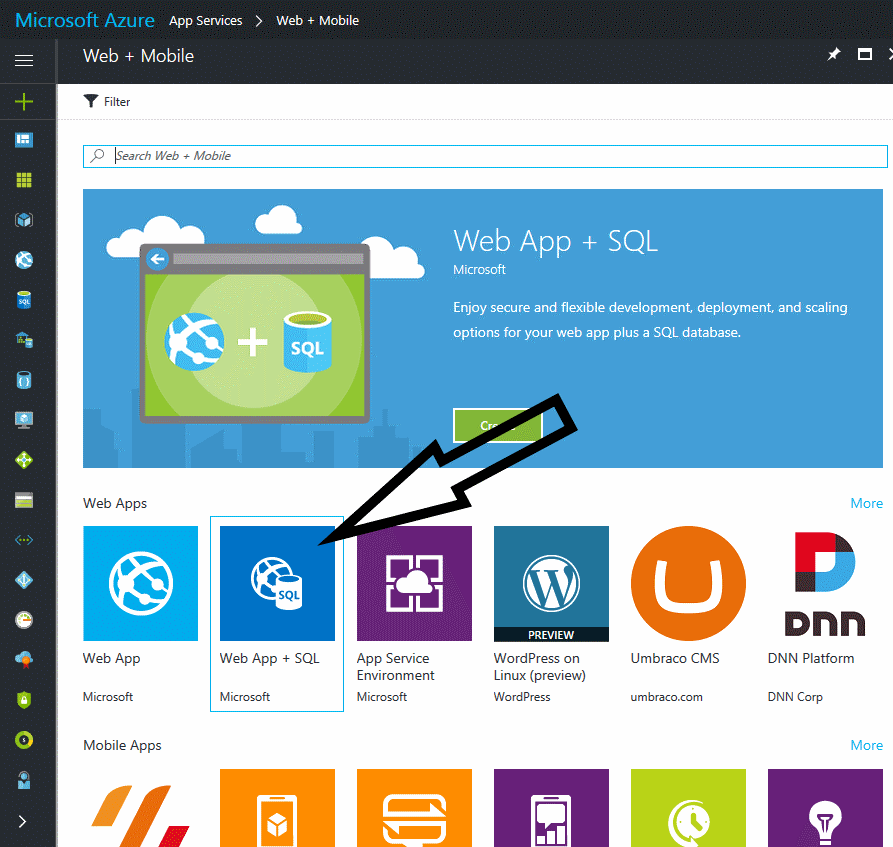Screen dimensions: 893x847
Task: Click the Web App + SQL banner illustration
Action: [x=255, y=334]
